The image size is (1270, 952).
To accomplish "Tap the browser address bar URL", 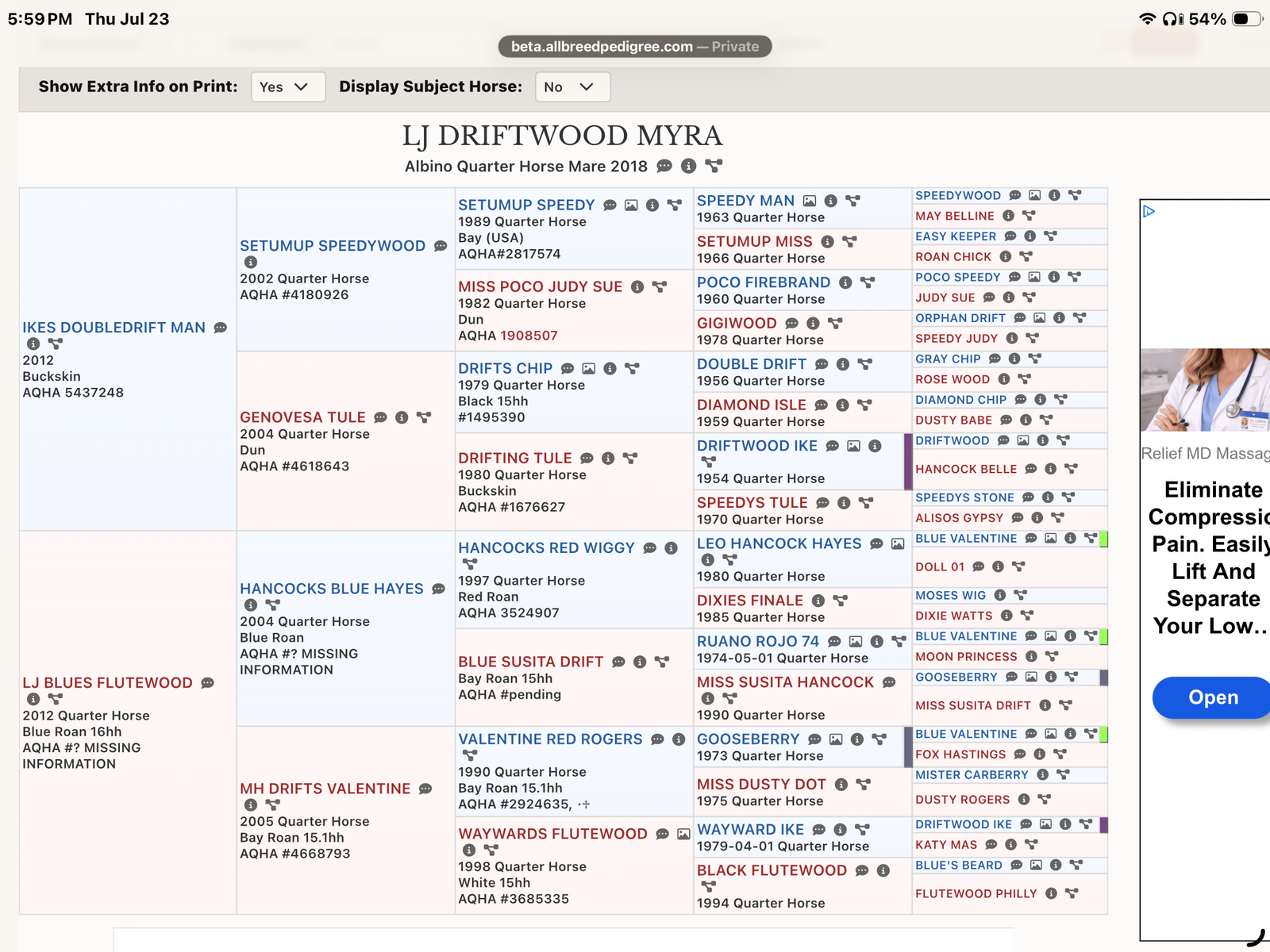I will [635, 46].
